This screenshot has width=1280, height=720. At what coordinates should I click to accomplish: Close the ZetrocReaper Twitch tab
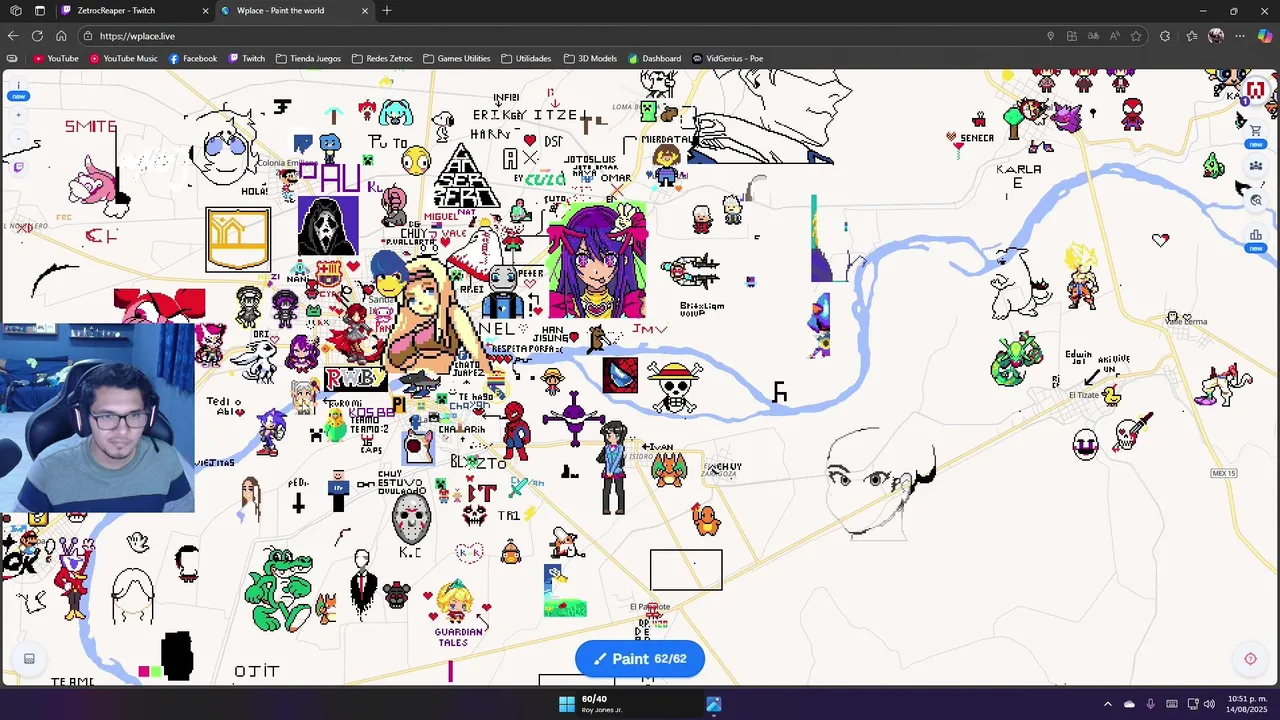(x=206, y=11)
